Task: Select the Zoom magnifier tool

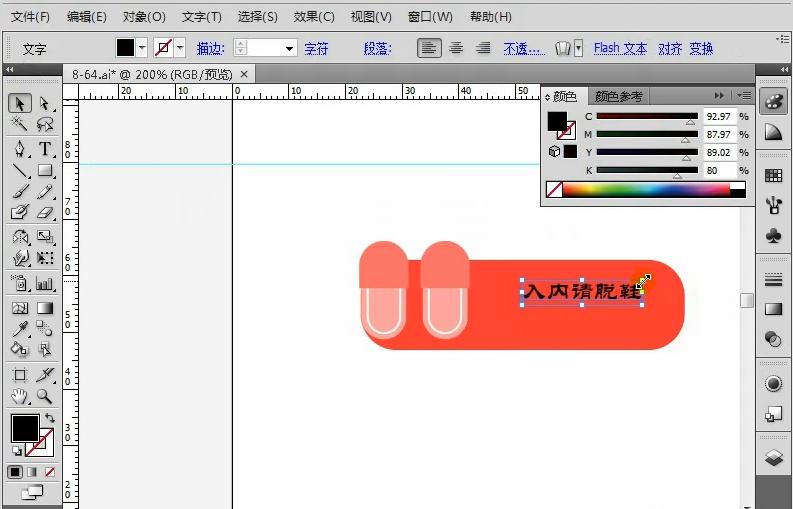Action: tap(45, 396)
